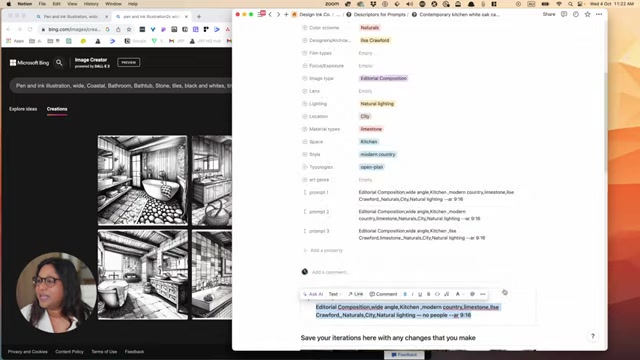The width and height of the screenshot is (640, 360).
Task: Add a Link to the selected text
Action: point(356,294)
